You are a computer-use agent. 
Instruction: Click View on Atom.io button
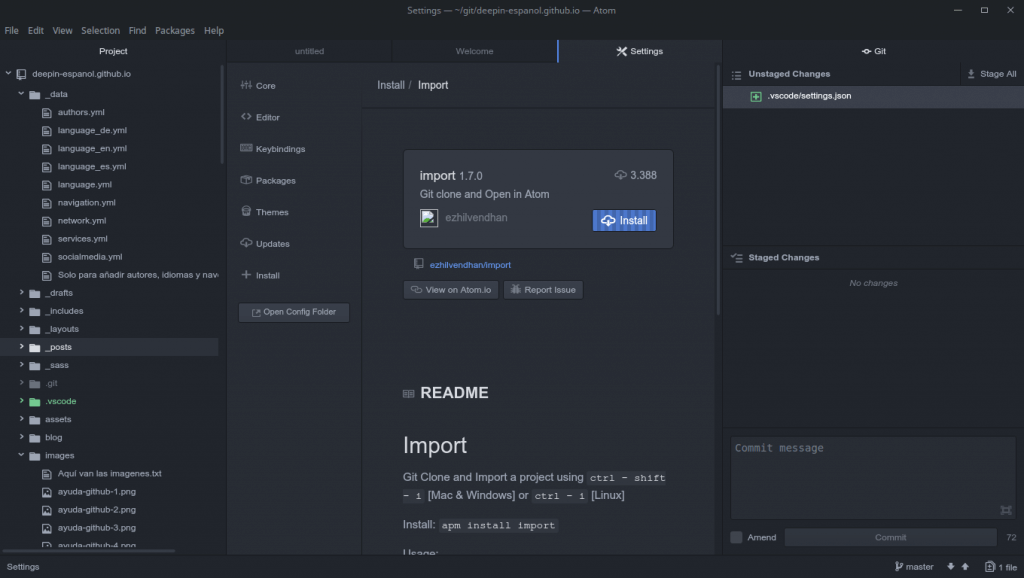pyautogui.click(x=451, y=289)
